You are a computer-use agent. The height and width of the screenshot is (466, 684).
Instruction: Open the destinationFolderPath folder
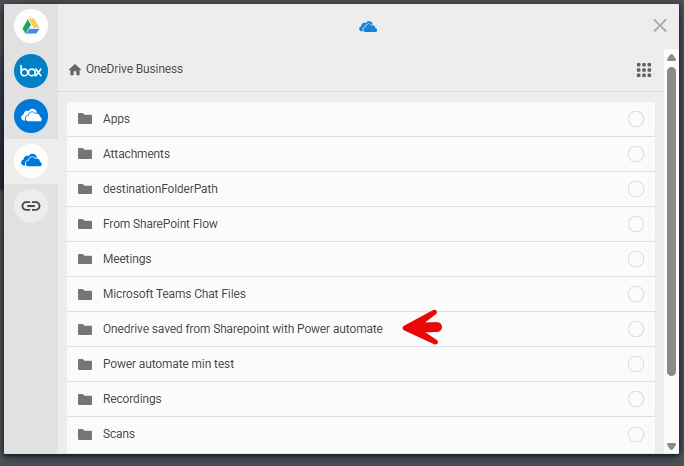(160, 189)
